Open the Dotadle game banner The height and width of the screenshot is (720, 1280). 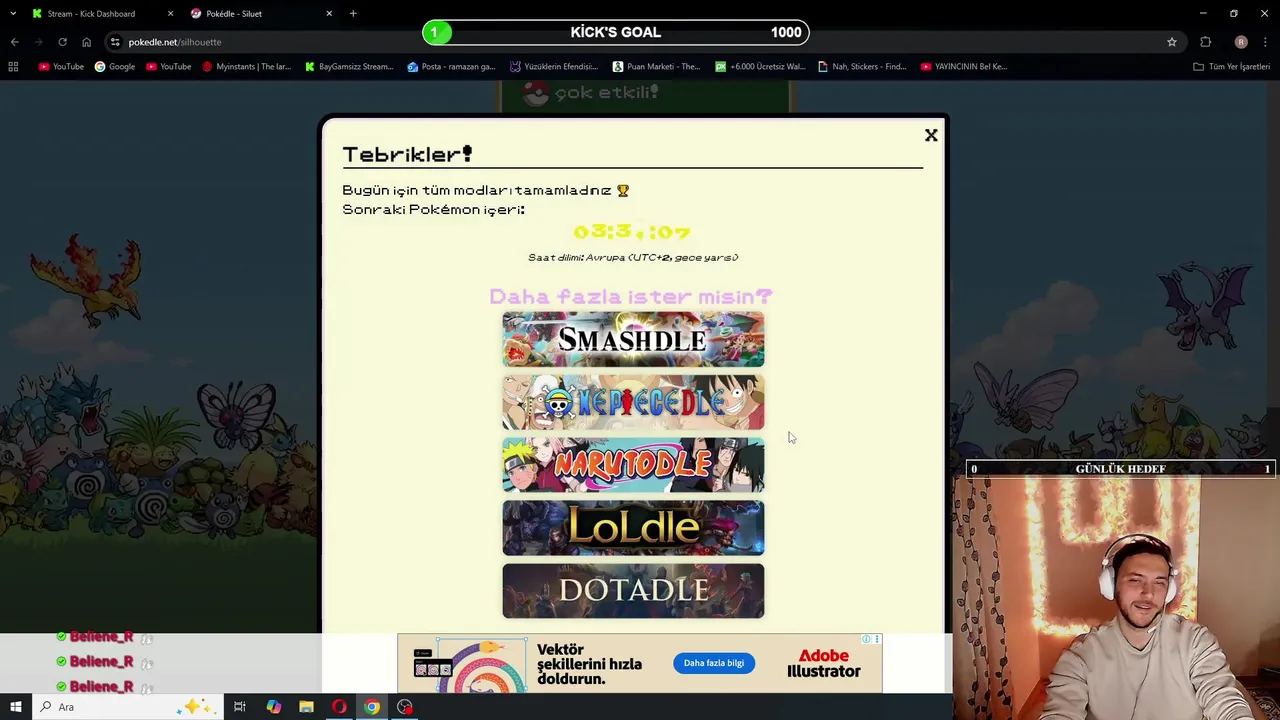(633, 591)
